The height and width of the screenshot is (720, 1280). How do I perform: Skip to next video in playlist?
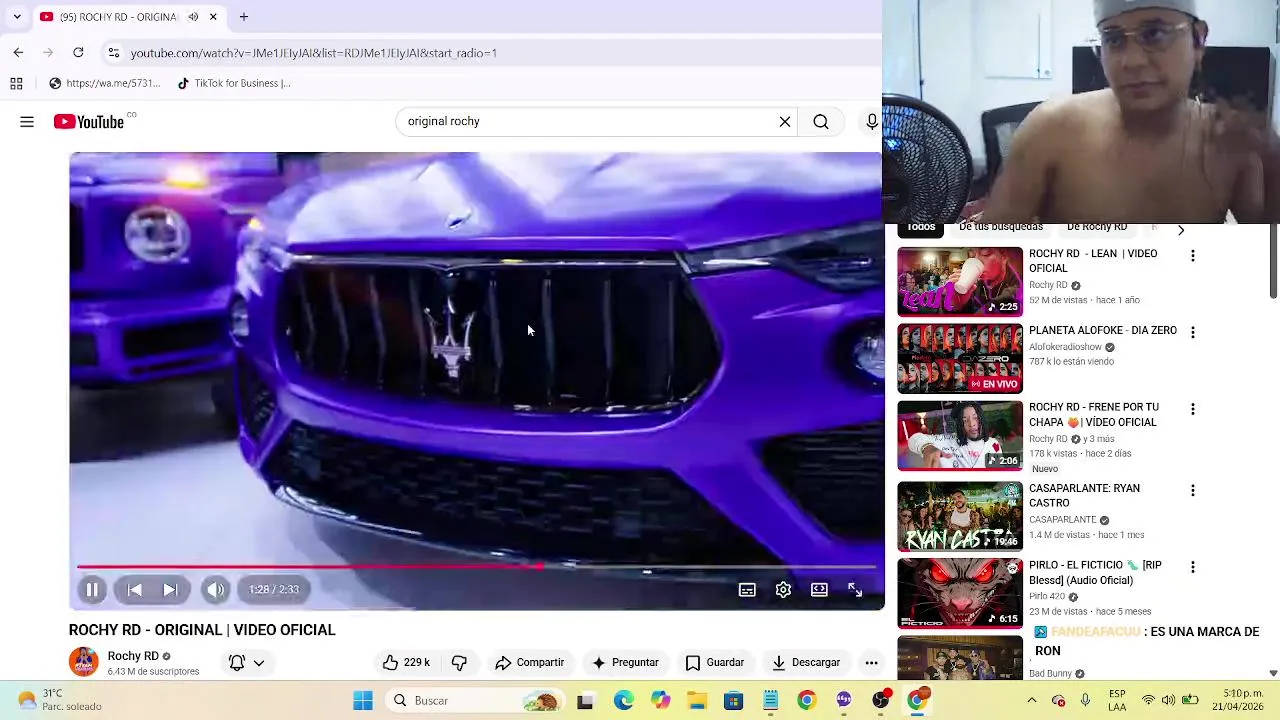[170, 590]
